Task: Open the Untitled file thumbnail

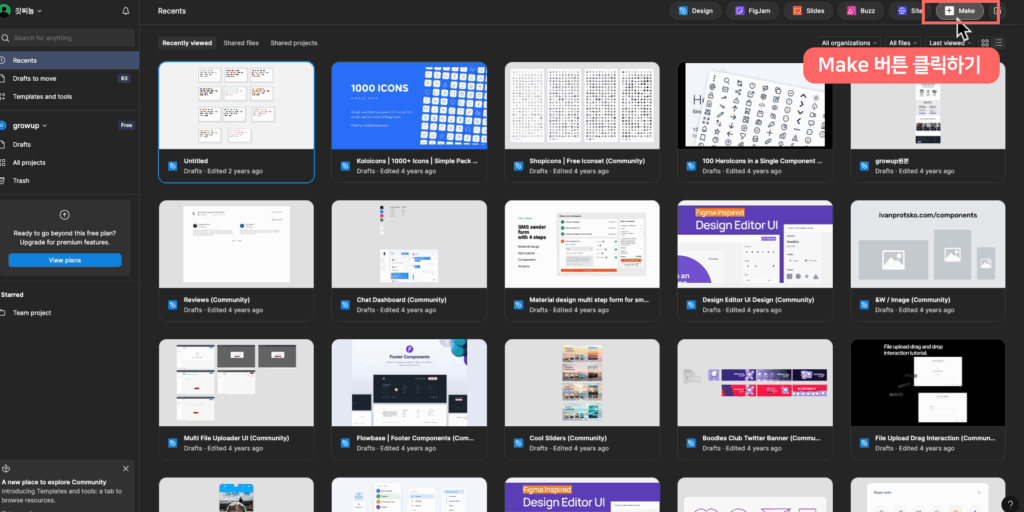Action: point(236,105)
